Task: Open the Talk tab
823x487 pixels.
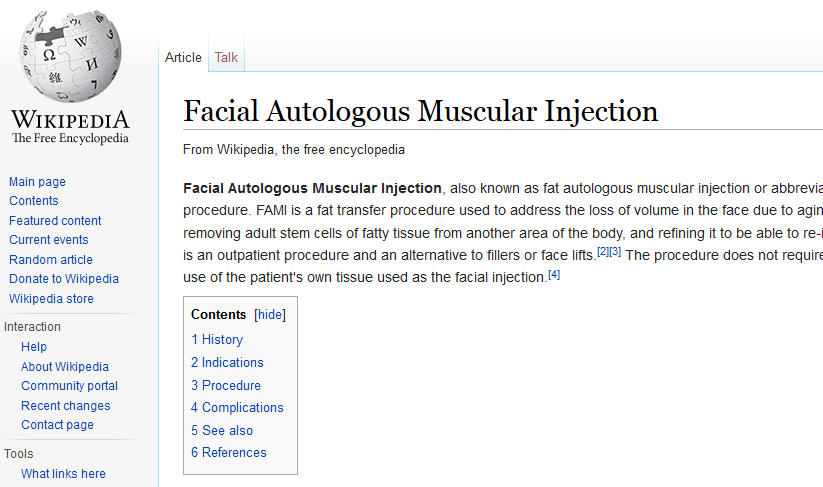Action: 226,57
